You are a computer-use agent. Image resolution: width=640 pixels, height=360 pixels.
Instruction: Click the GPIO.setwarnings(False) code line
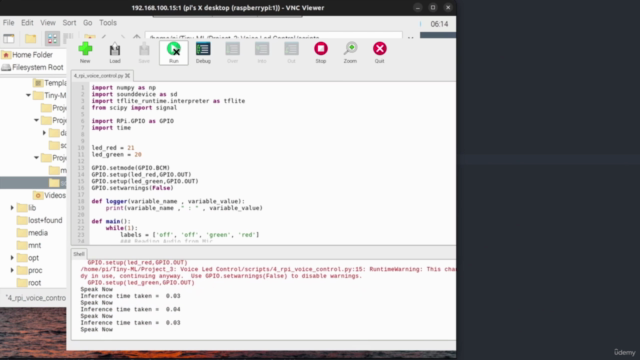[x=132, y=188]
